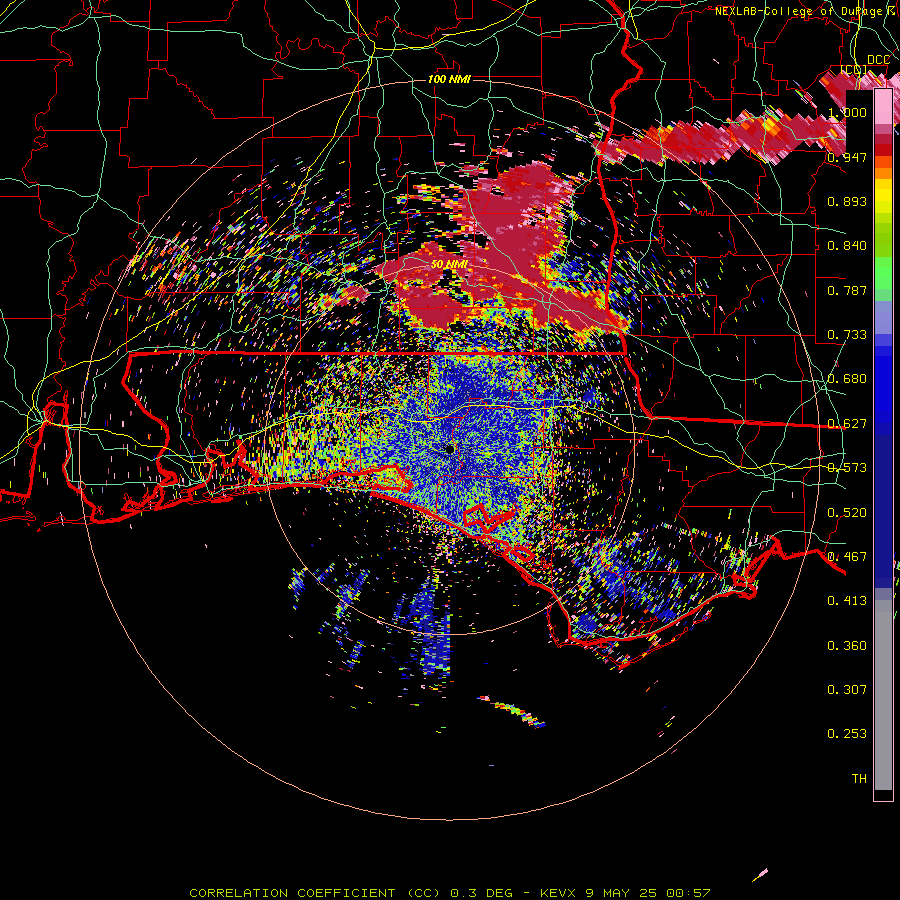Select the 0.680 scale value
The height and width of the screenshot is (900, 900).
tap(847, 379)
